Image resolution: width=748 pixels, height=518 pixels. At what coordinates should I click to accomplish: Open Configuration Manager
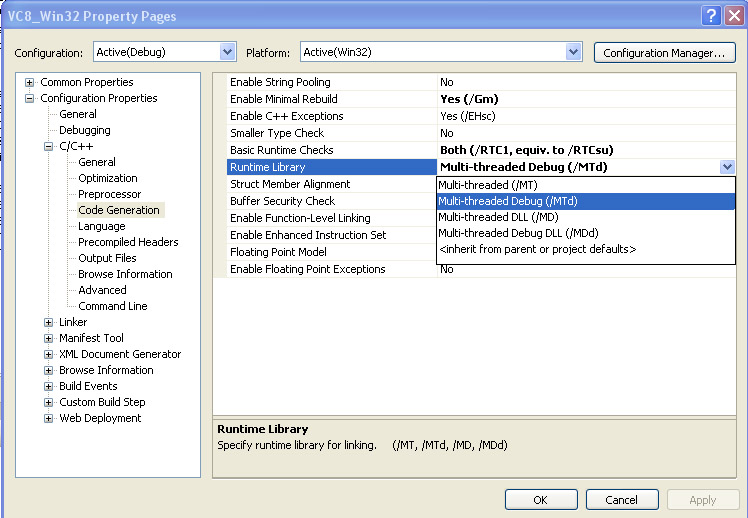coord(665,53)
